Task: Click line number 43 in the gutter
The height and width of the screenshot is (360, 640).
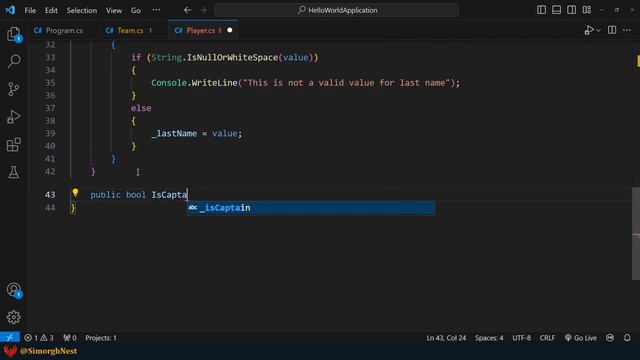Action: point(50,195)
